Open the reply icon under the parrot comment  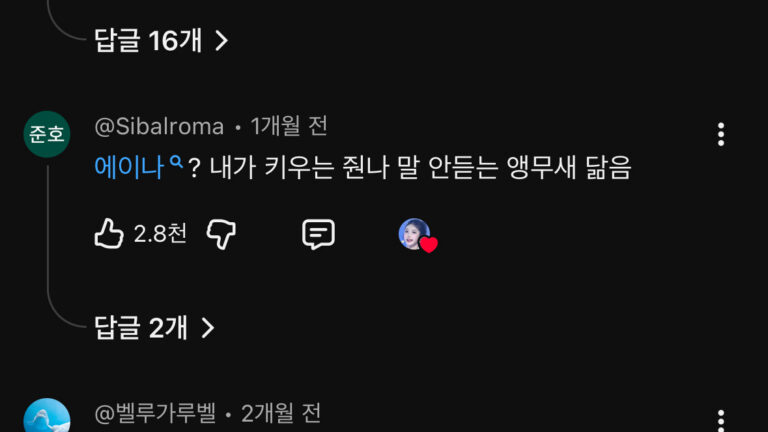pyautogui.click(x=318, y=234)
